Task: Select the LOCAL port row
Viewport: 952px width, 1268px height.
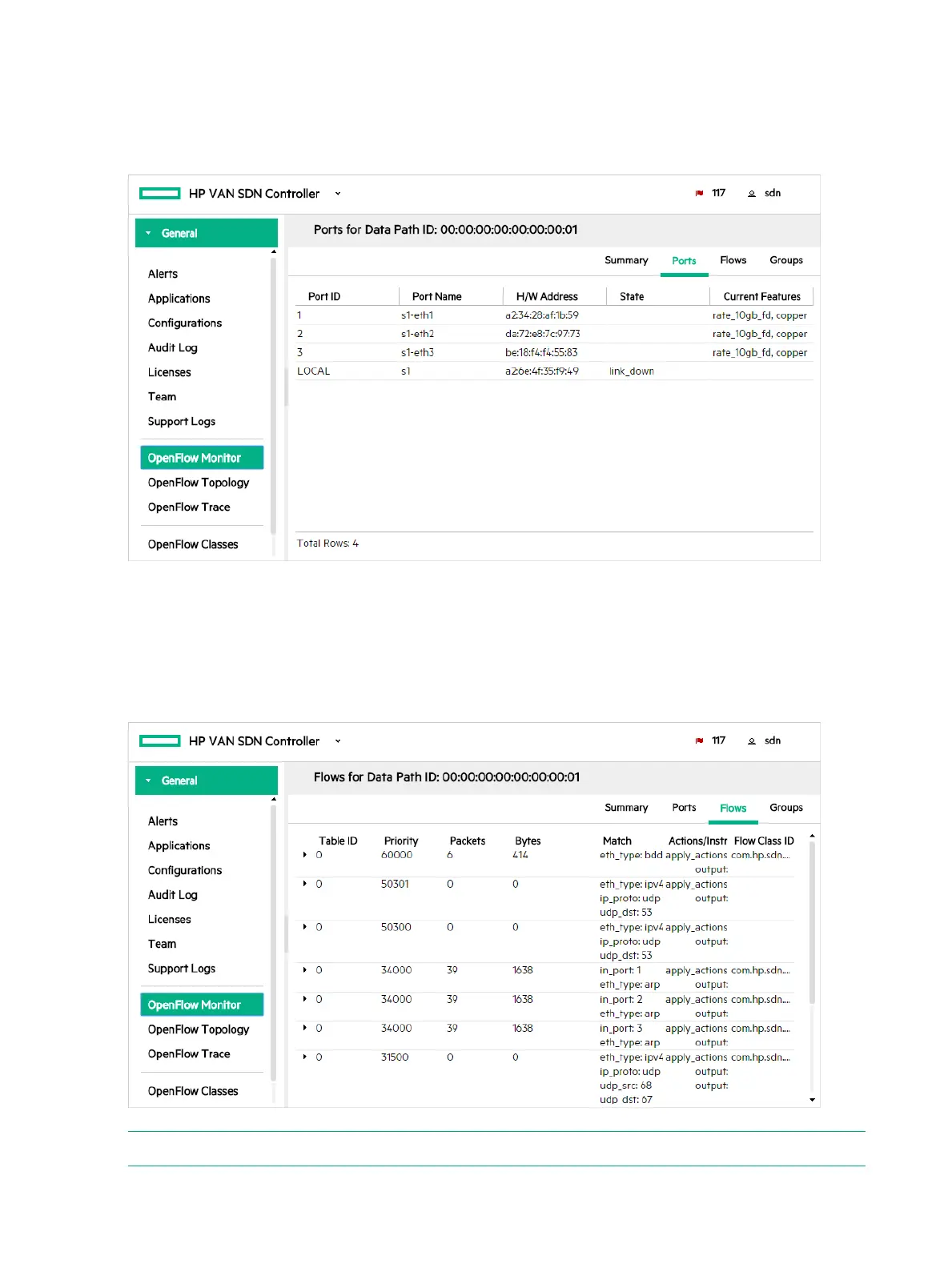Action: click(x=554, y=371)
